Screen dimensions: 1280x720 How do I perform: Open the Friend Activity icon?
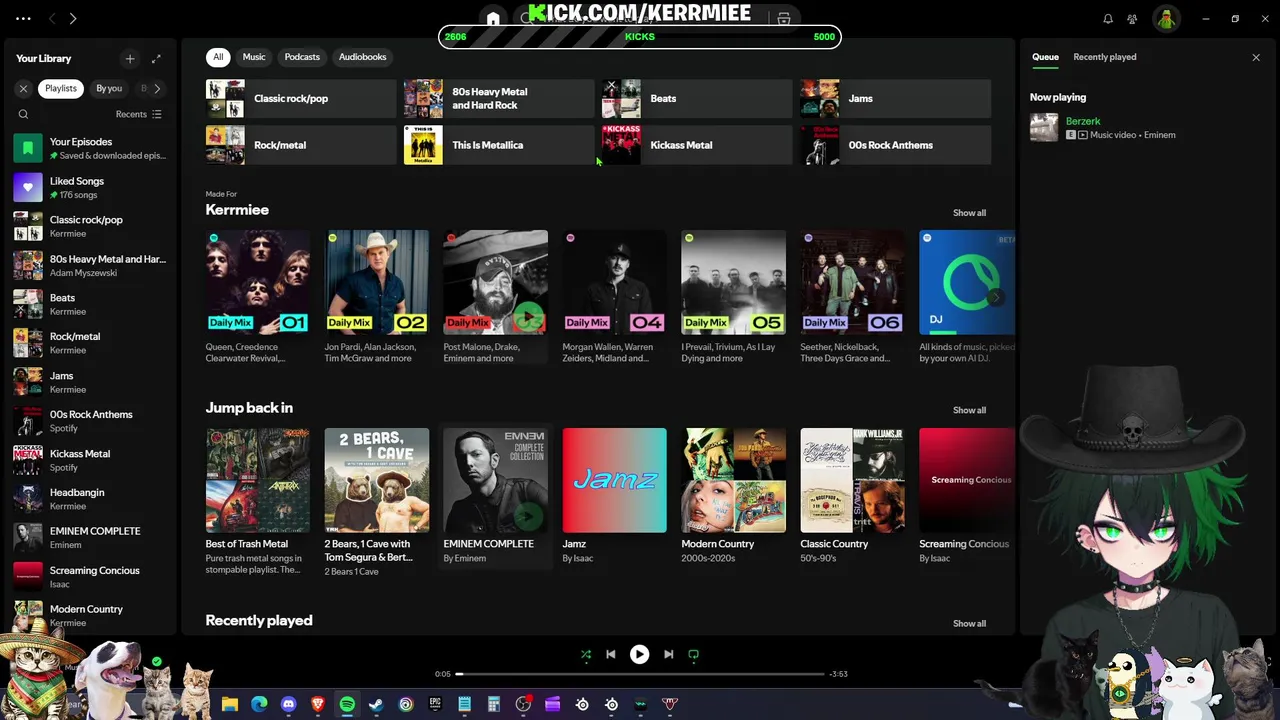[1132, 18]
